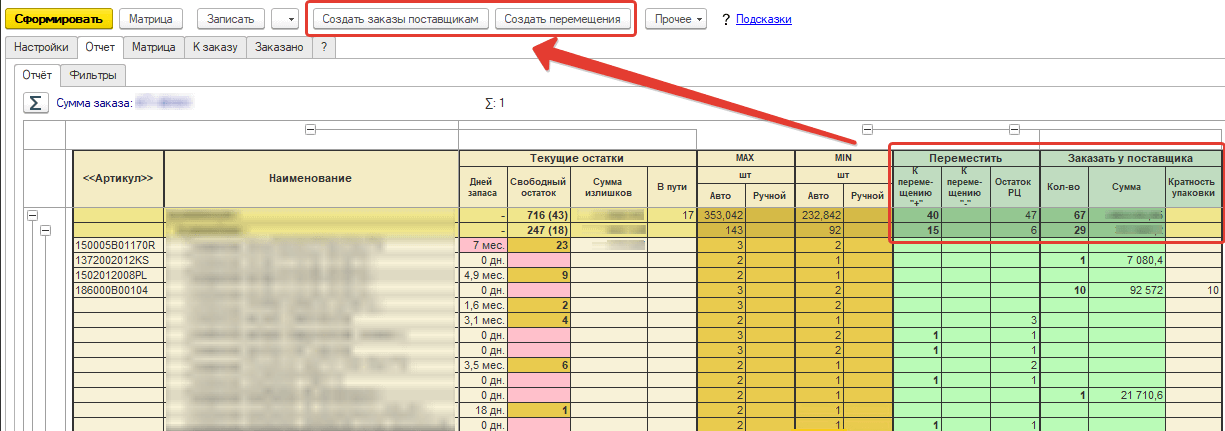Switch to the К заказу tab
The width and height of the screenshot is (1225, 431).
pyautogui.click(x=216, y=47)
